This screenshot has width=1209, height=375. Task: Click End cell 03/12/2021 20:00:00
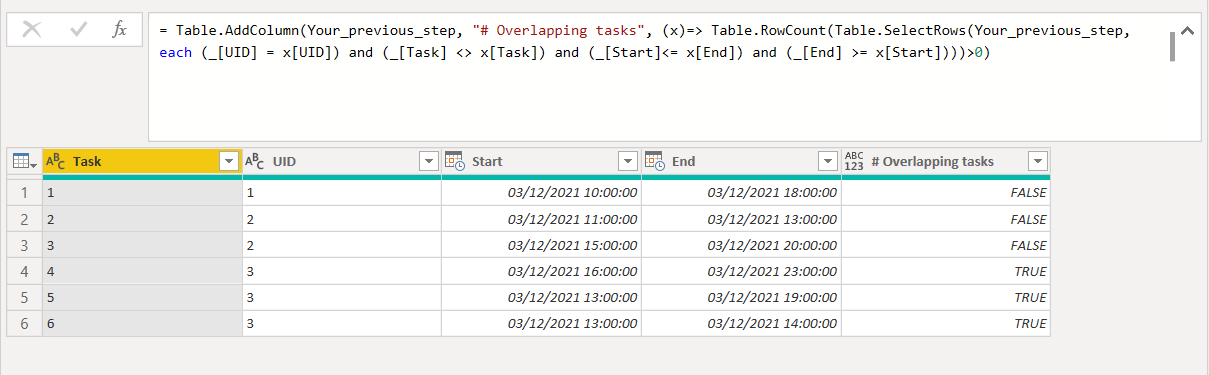(741, 245)
